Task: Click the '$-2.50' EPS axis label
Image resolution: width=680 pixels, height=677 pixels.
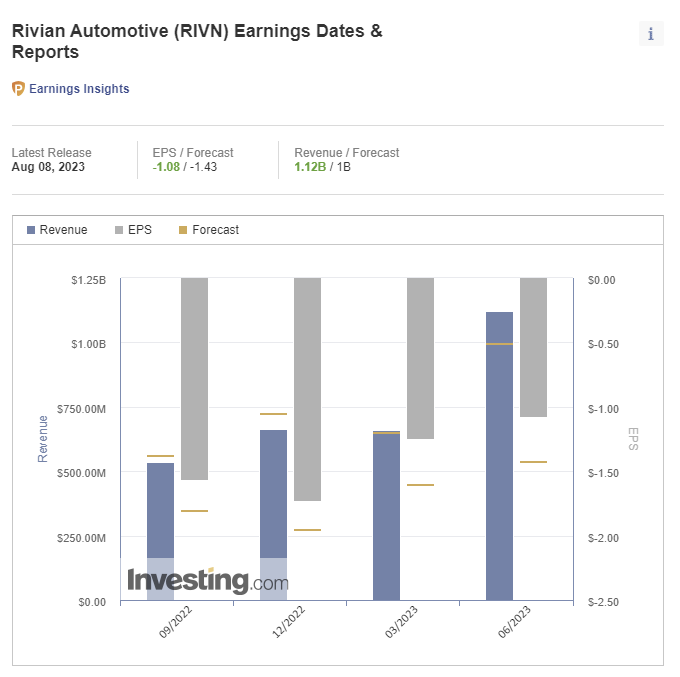Action: click(x=603, y=602)
